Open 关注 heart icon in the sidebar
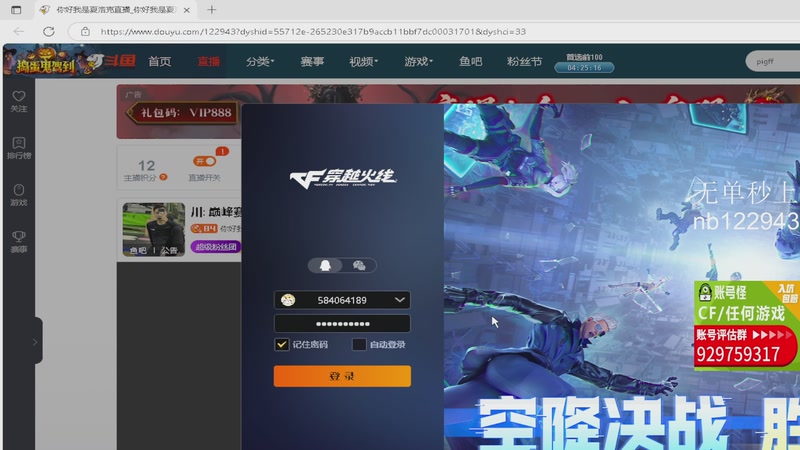This screenshot has height=450, width=800. [x=19, y=101]
